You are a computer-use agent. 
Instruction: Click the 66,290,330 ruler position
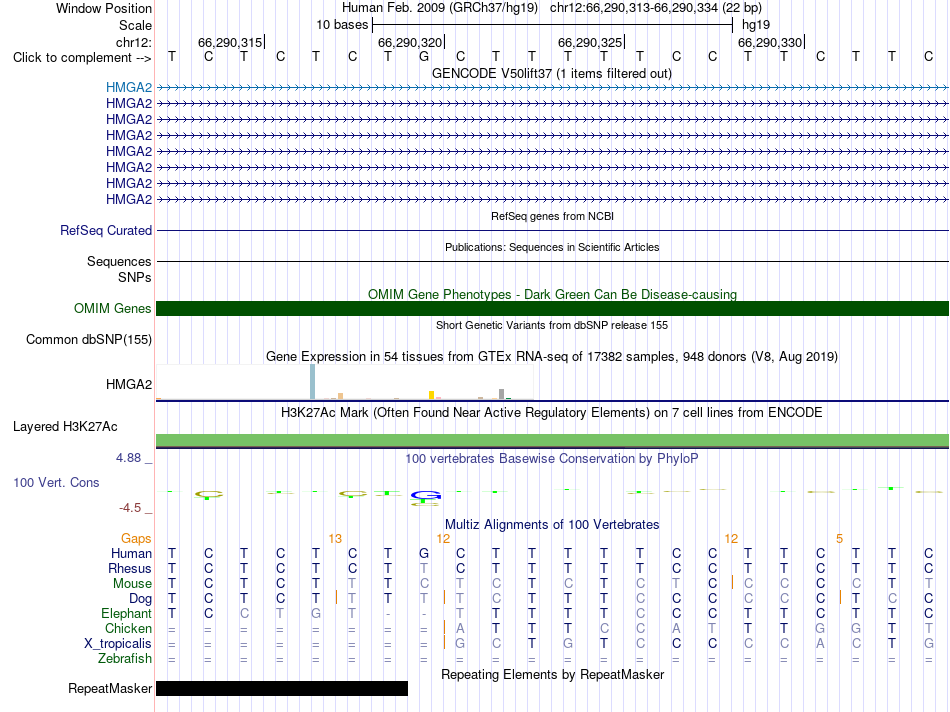769,42
